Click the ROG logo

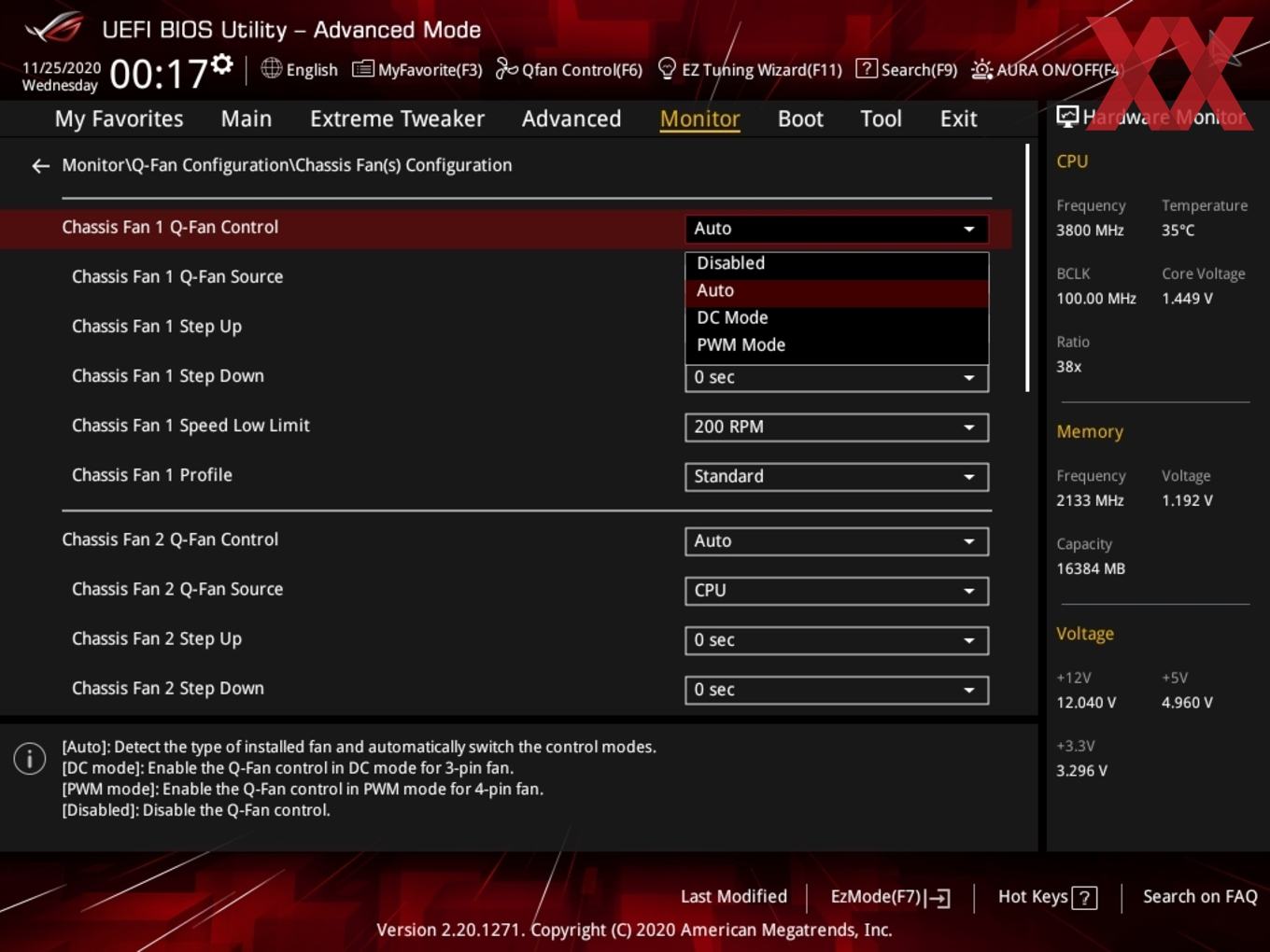pos(53,28)
